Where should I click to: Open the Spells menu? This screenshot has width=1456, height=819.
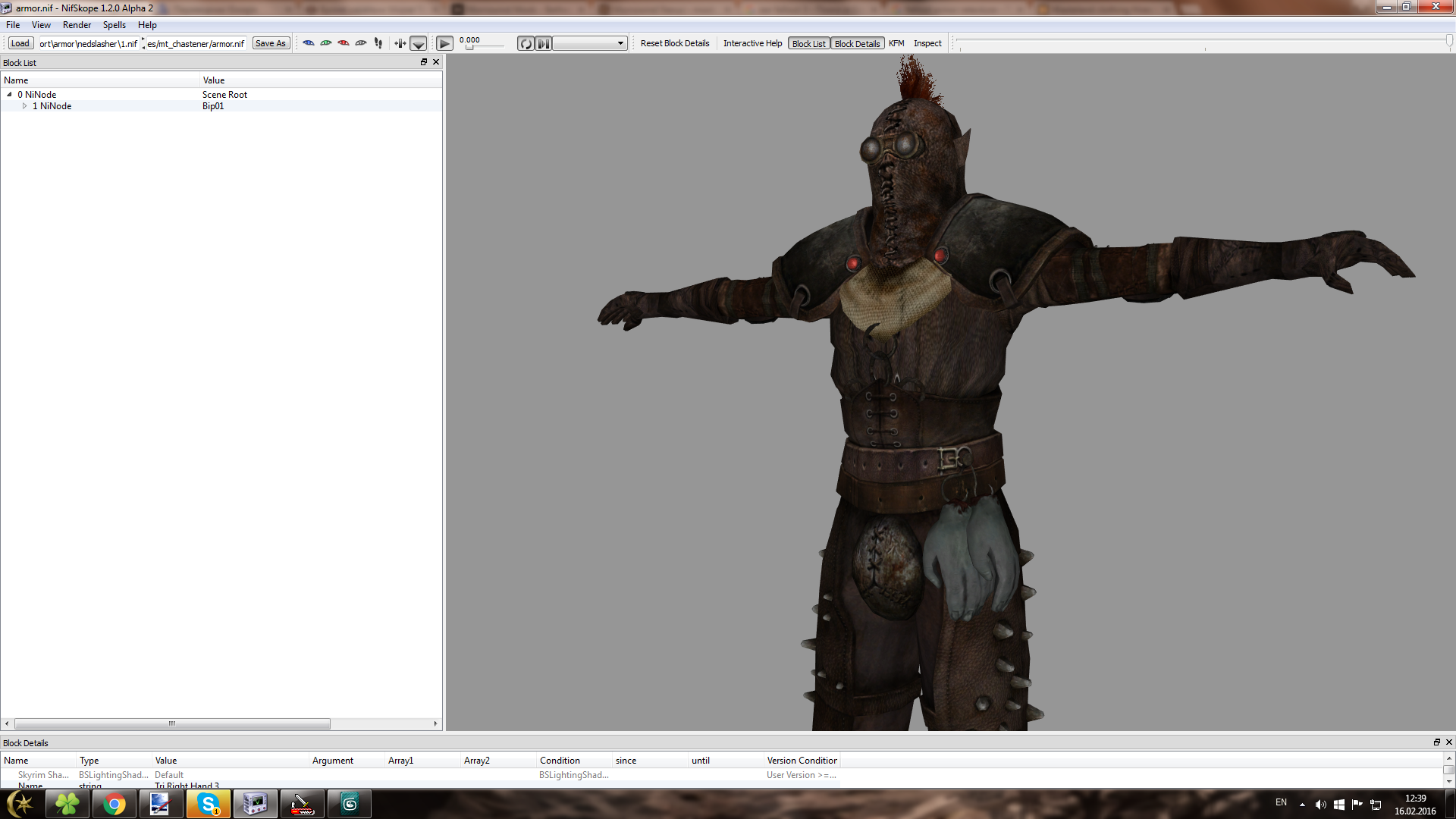[115, 25]
